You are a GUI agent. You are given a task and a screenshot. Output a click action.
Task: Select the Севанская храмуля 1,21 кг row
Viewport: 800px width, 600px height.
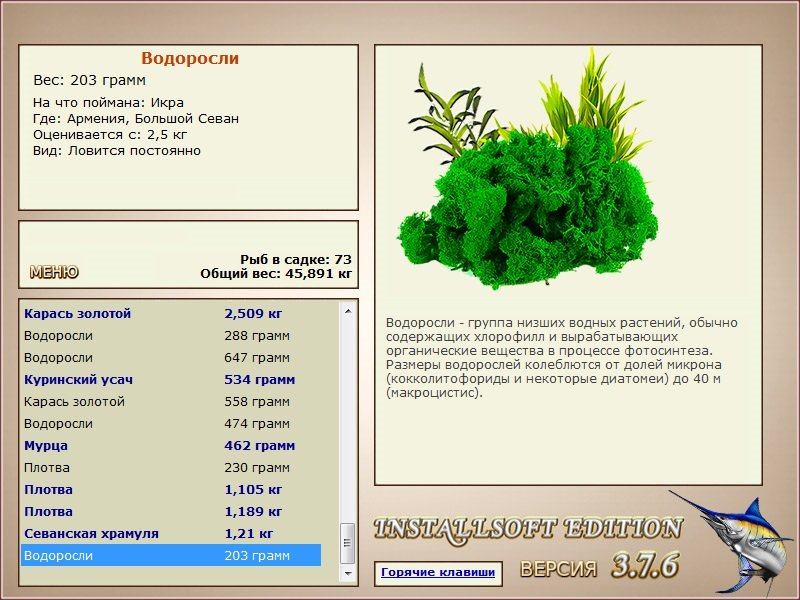pos(171,533)
